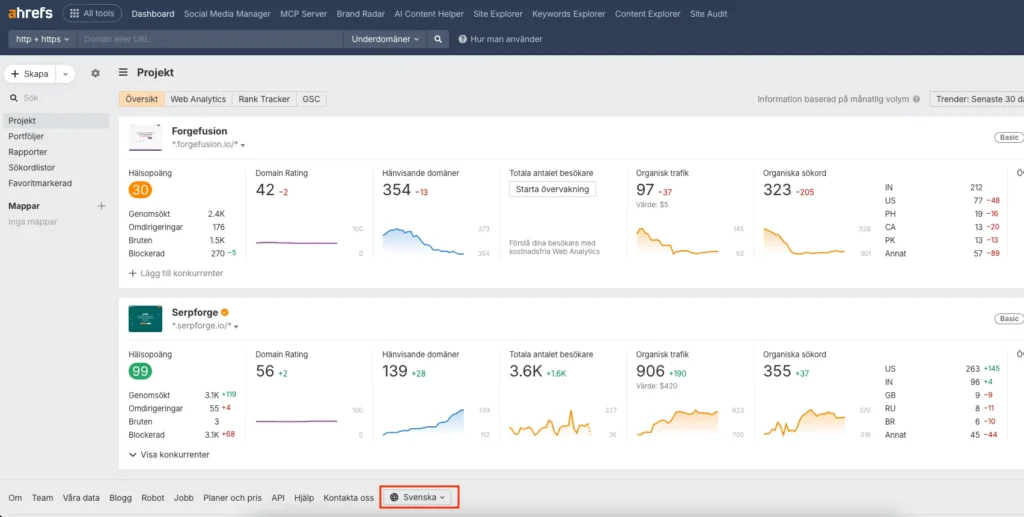
Task: Switch to the Web Analytics tab
Action: click(x=198, y=99)
